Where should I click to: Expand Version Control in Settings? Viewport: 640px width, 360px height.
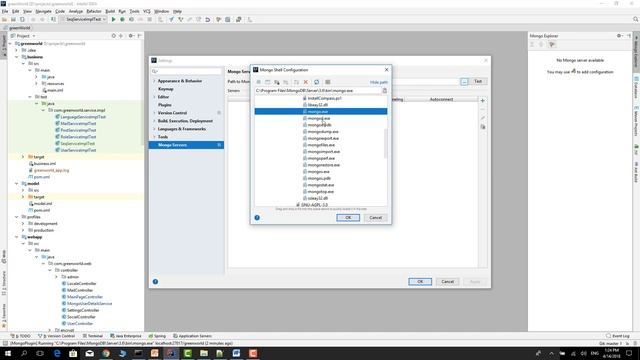coord(154,113)
